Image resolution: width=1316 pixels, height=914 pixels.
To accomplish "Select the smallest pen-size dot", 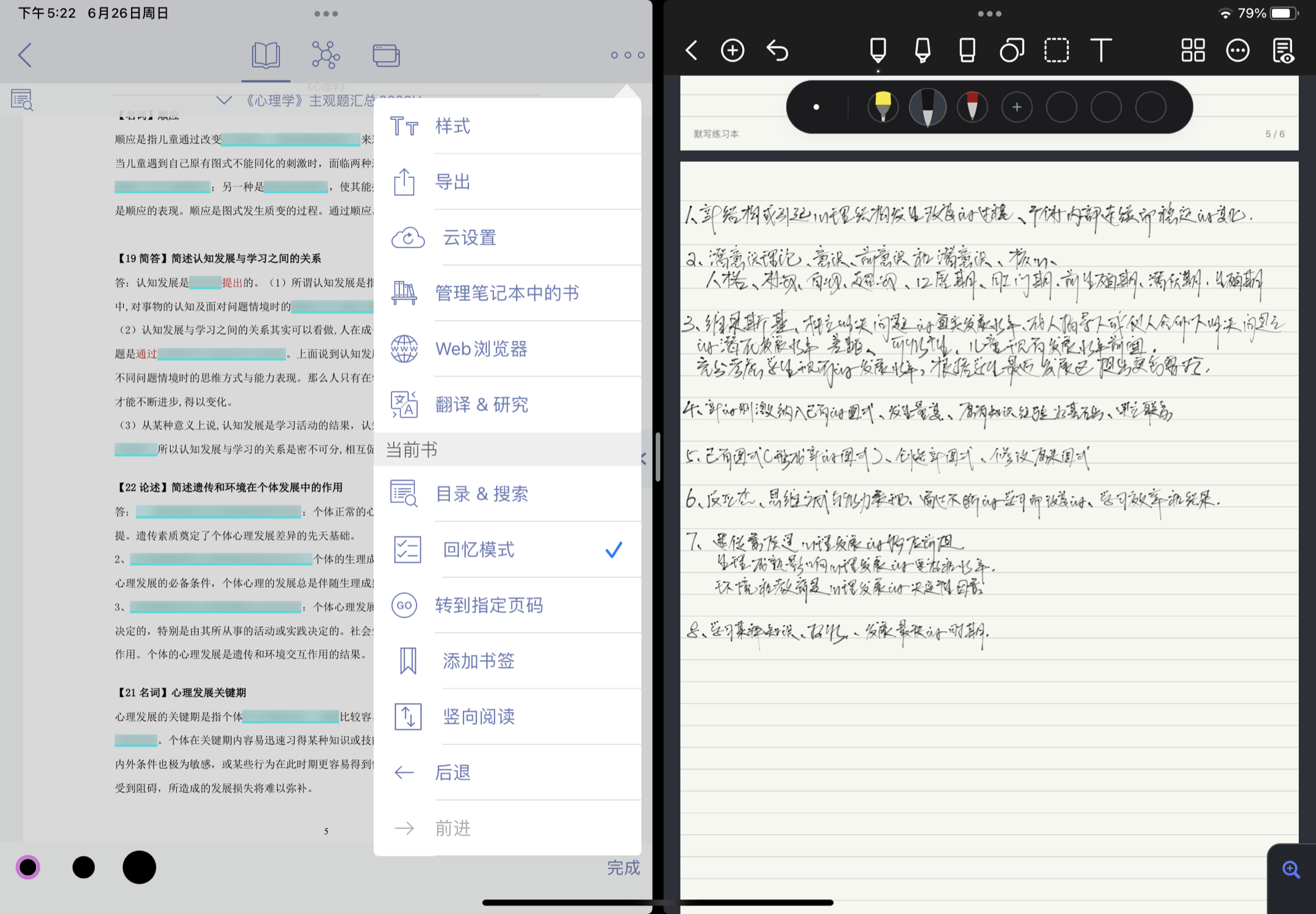I will pyautogui.click(x=28, y=866).
